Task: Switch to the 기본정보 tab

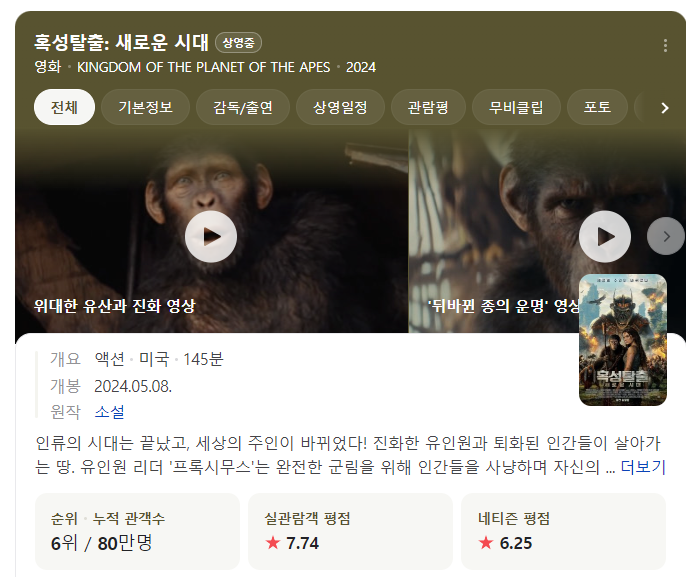Action: click(145, 107)
